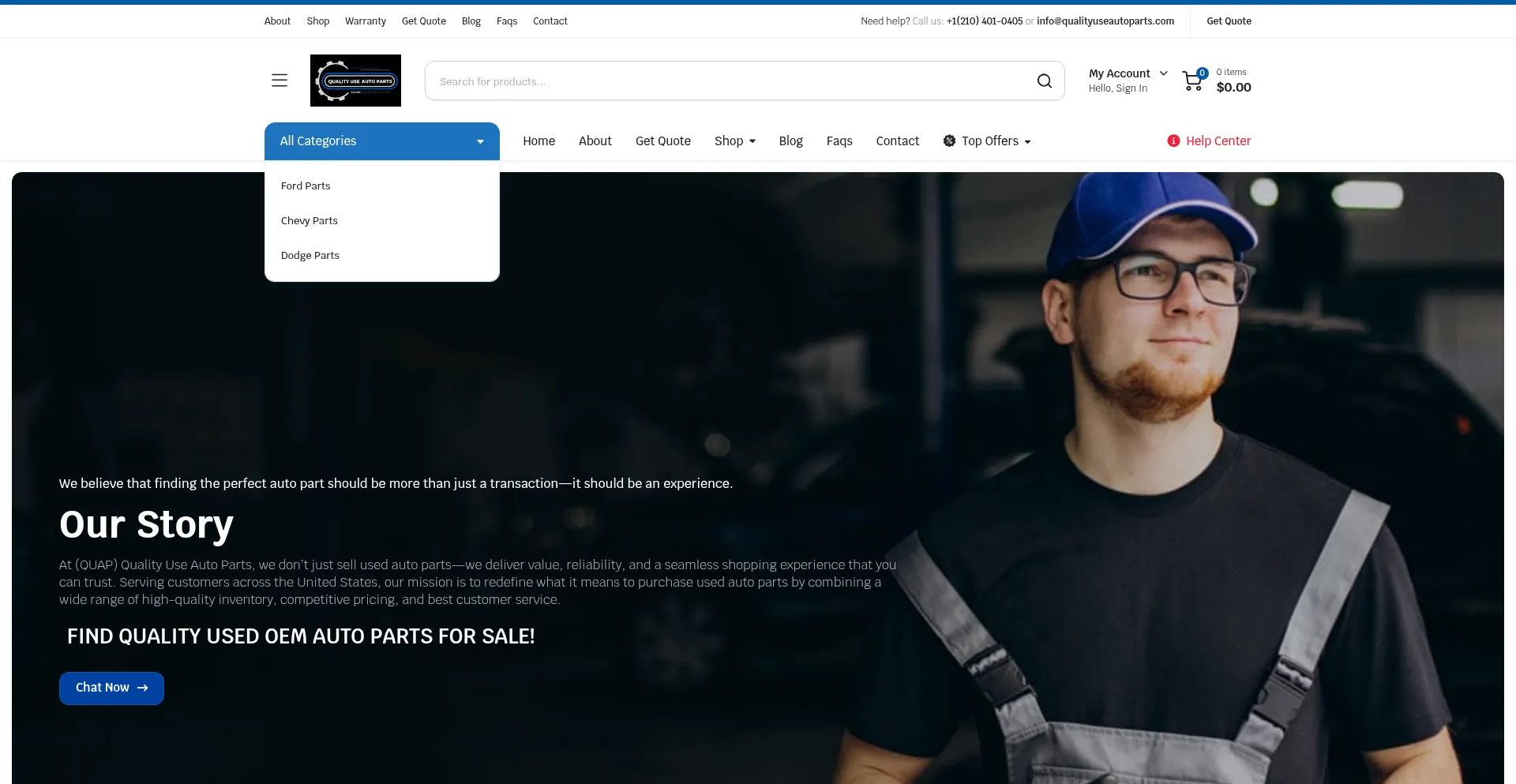Viewport: 1516px width, 784px height.
Task: Select Chevy Parts category
Action: (x=309, y=221)
